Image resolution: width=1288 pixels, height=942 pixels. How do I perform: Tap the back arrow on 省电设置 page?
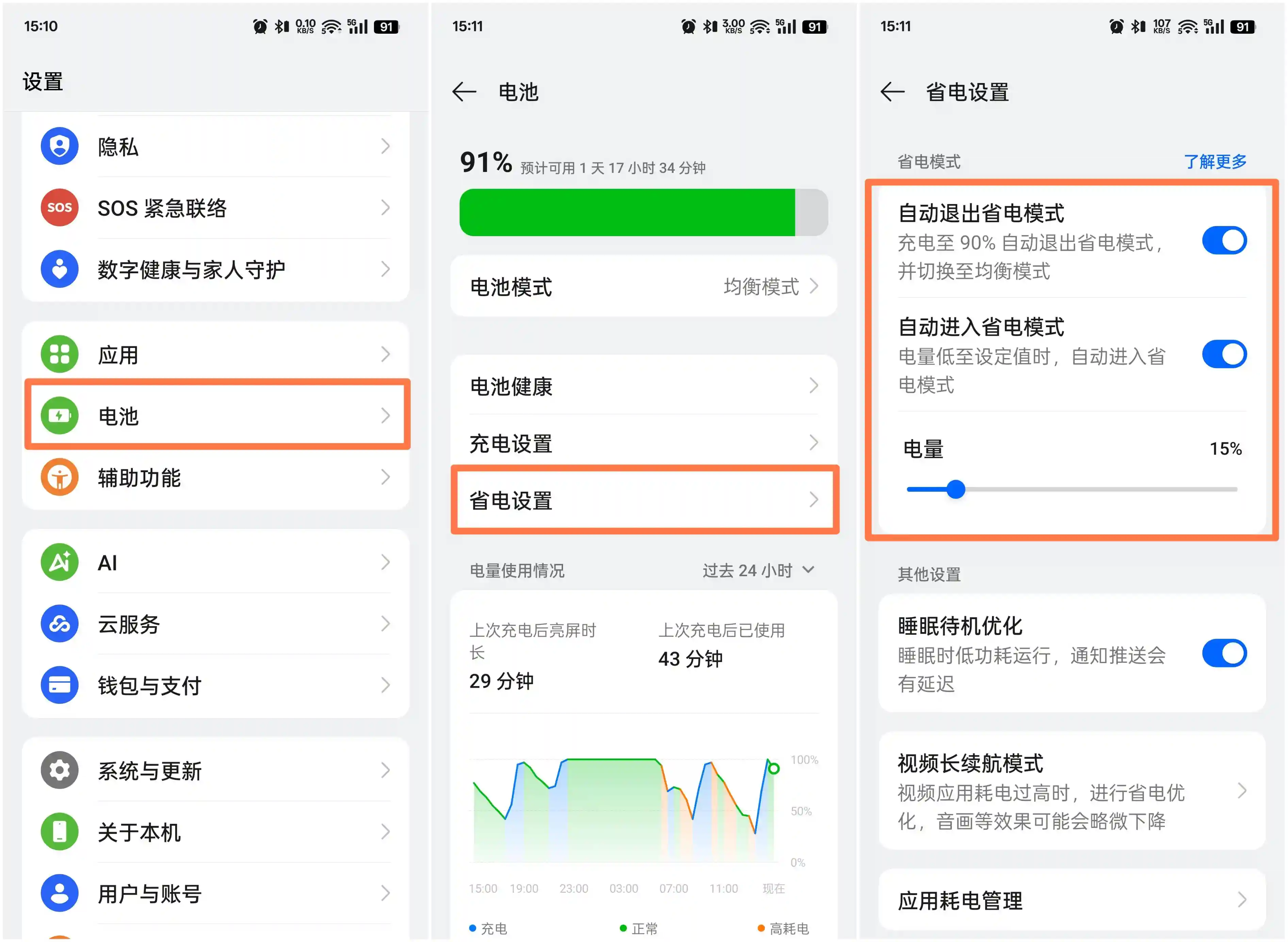pos(892,92)
